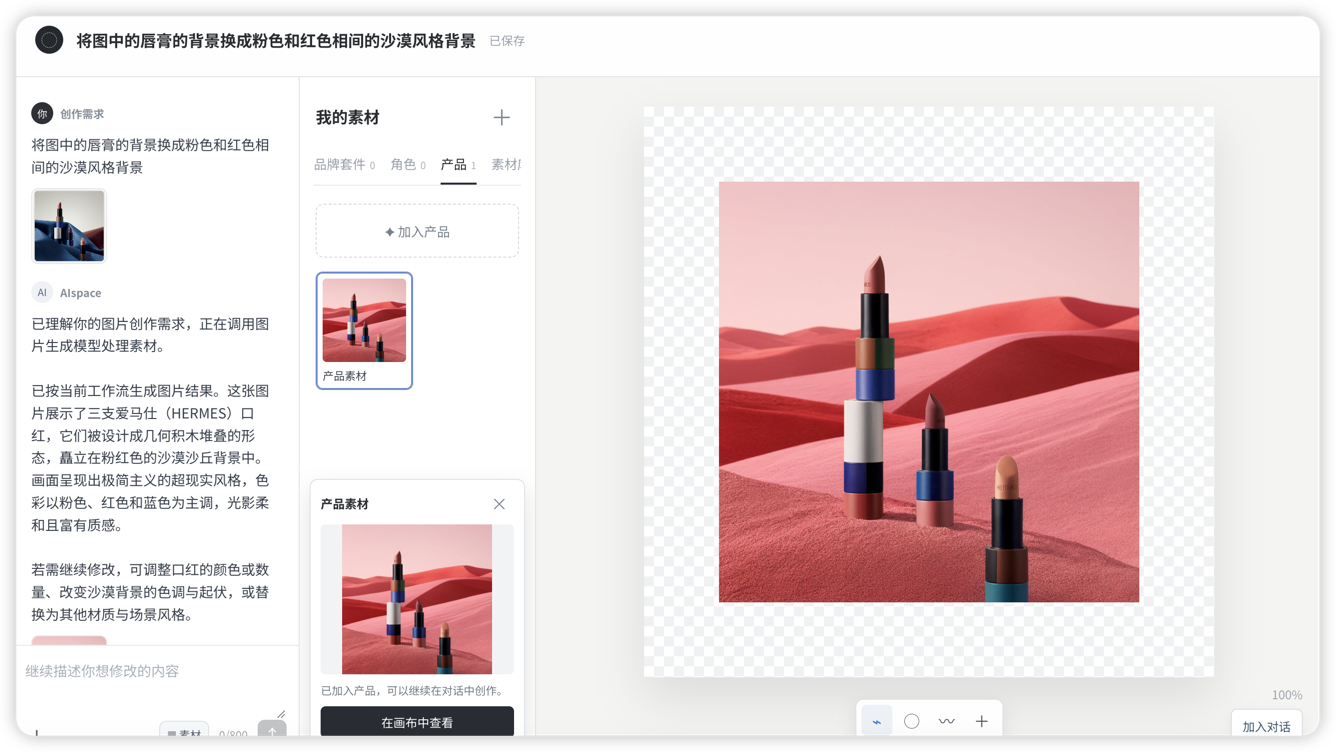Click the 100% zoom level indicator
Viewport: 1336px width, 752px height.
[1287, 695]
